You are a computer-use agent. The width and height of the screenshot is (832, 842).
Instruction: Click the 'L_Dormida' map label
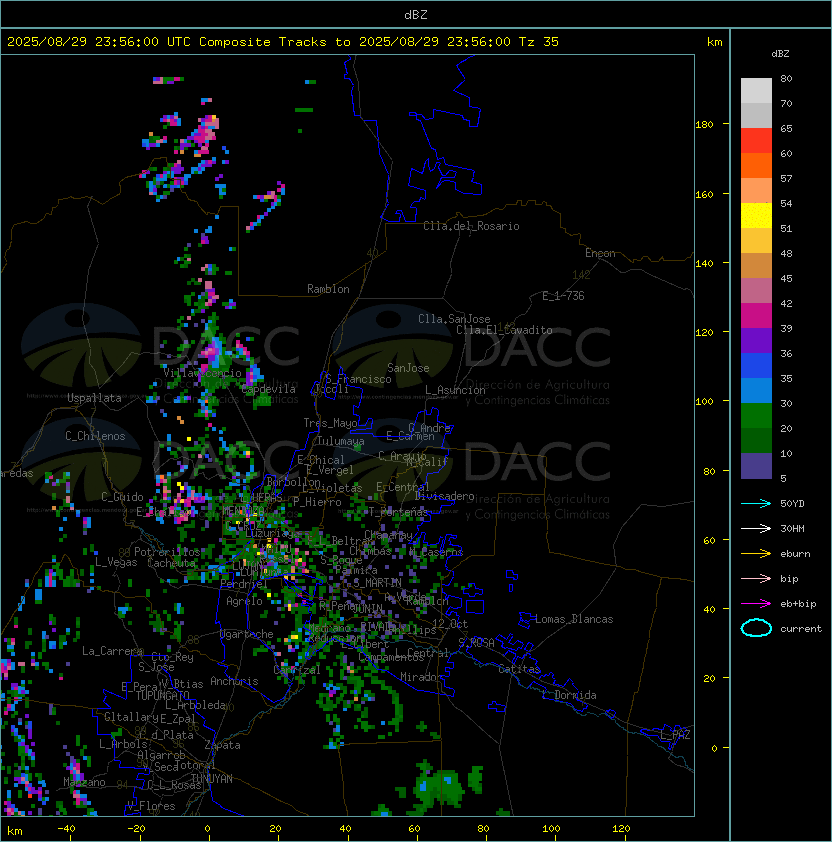[569, 695]
